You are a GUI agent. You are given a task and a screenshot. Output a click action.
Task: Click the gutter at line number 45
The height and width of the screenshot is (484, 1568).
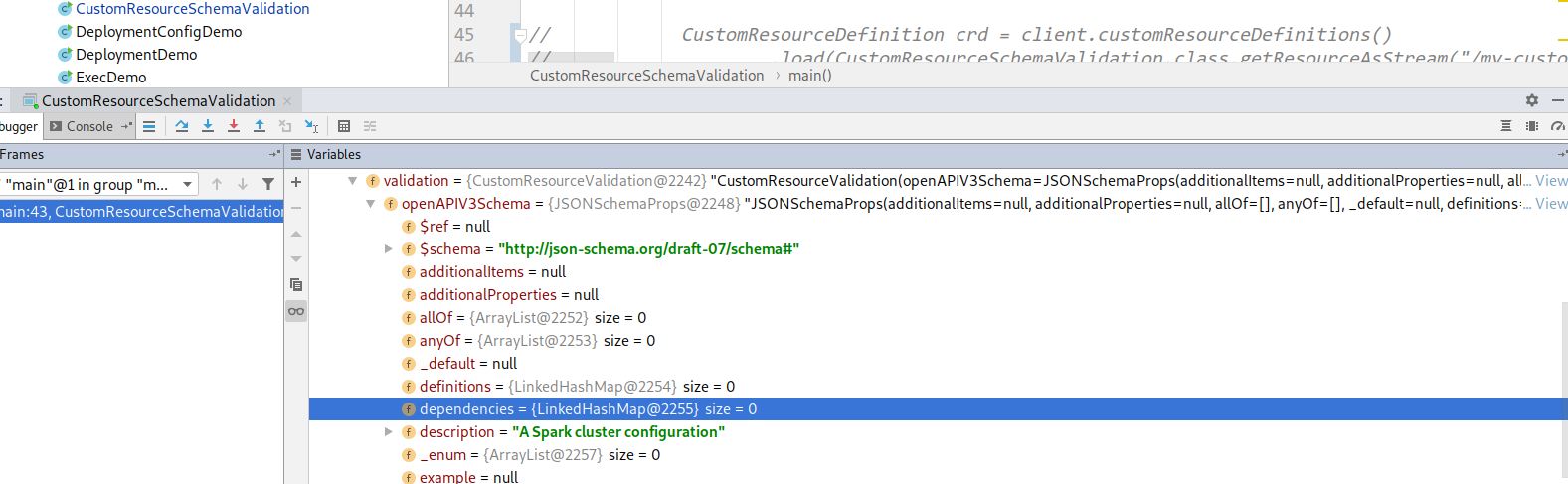(x=464, y=35)
